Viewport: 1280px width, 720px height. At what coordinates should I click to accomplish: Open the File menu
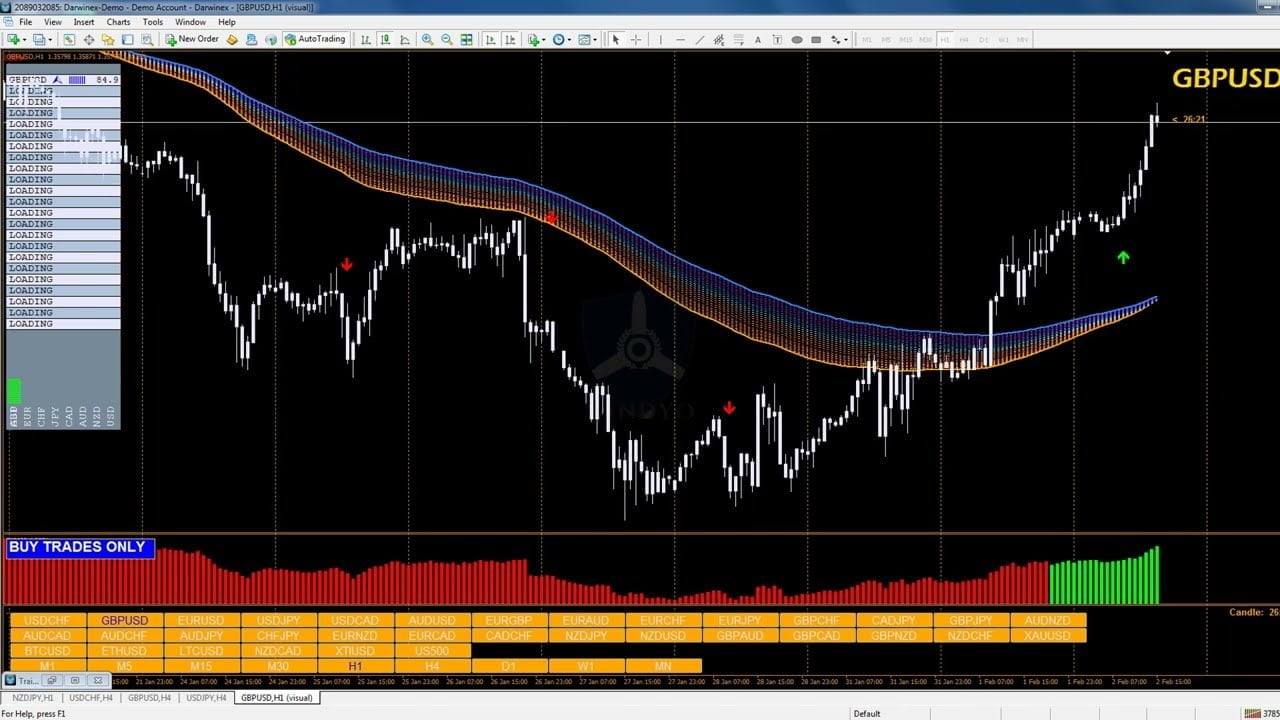(x=26, y=22)
